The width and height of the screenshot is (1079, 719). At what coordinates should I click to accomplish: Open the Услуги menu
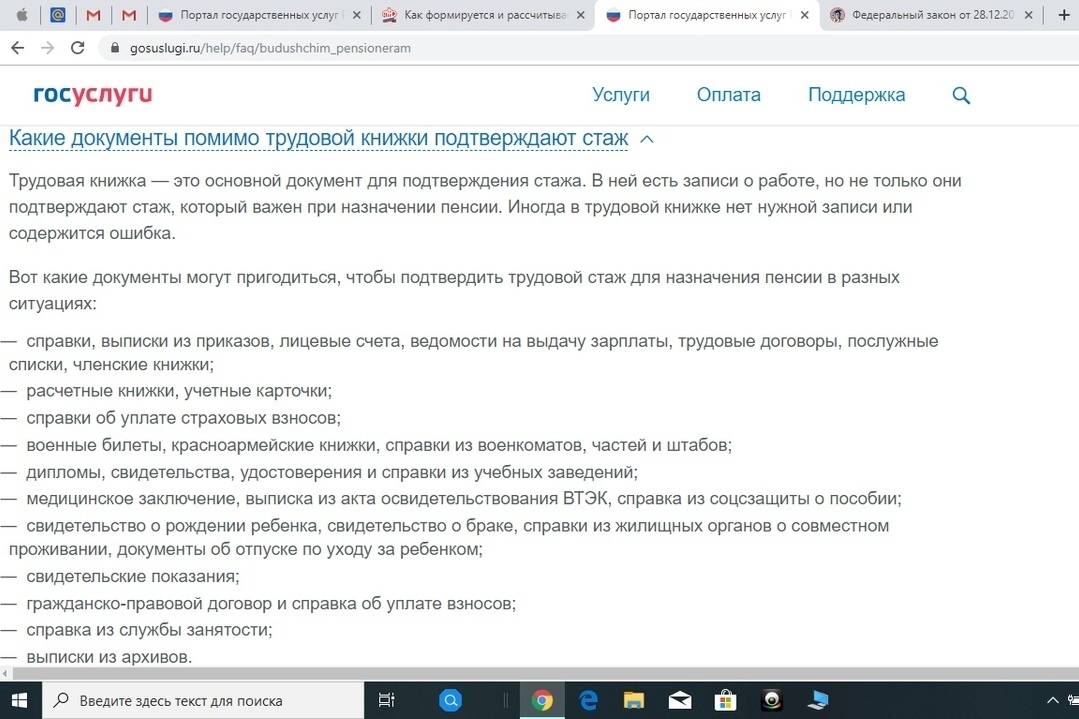coord(621,95)
